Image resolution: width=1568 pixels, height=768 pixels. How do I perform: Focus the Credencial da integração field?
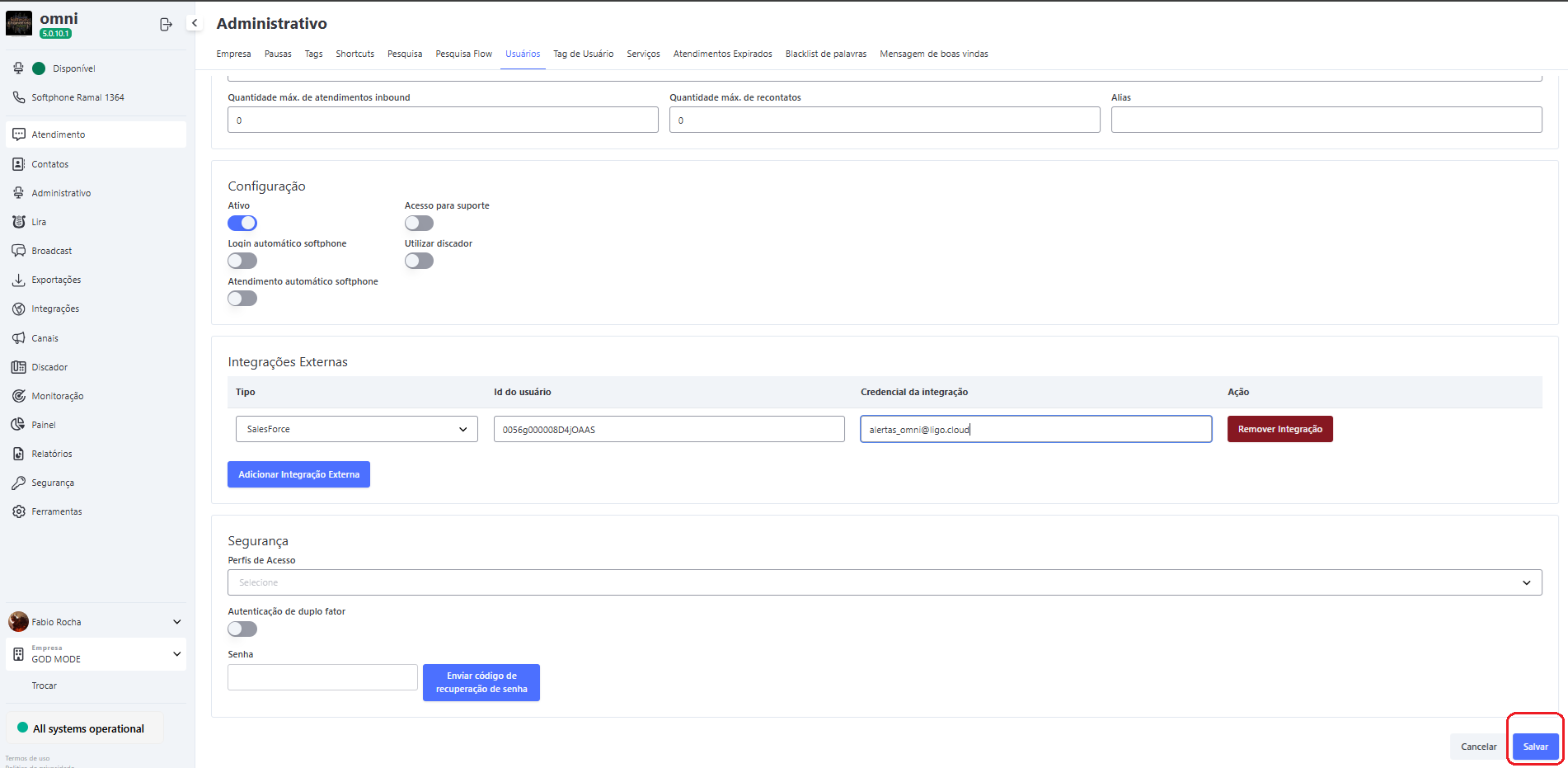tap(1035, 429)
